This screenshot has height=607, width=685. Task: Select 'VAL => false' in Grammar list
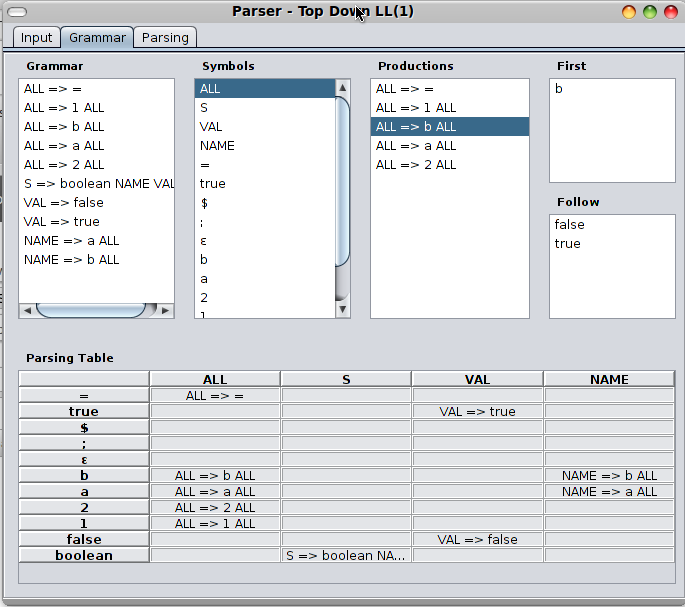(x=96, y=203)
